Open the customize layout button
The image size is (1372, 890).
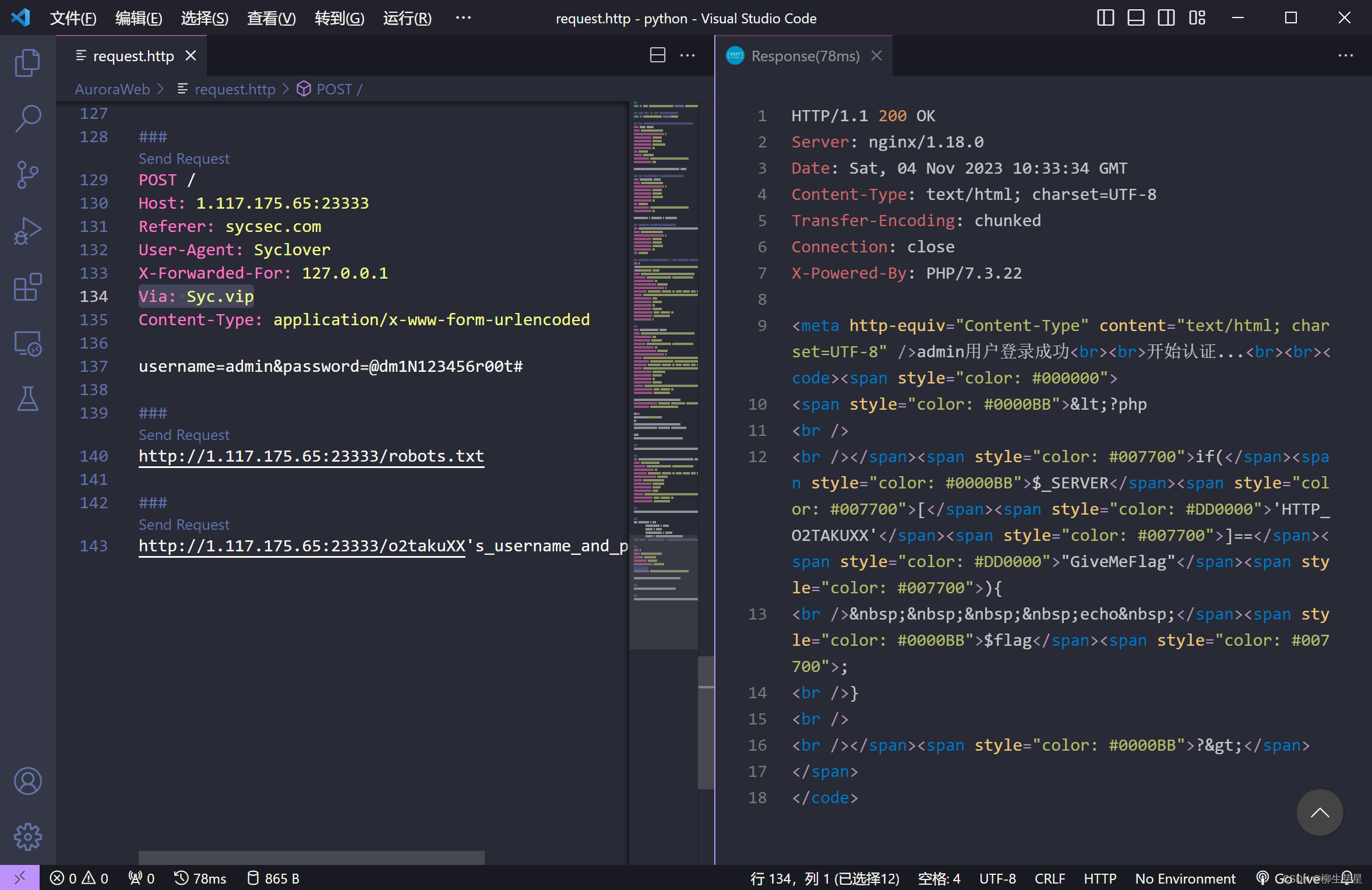[x=1197, y=17]
